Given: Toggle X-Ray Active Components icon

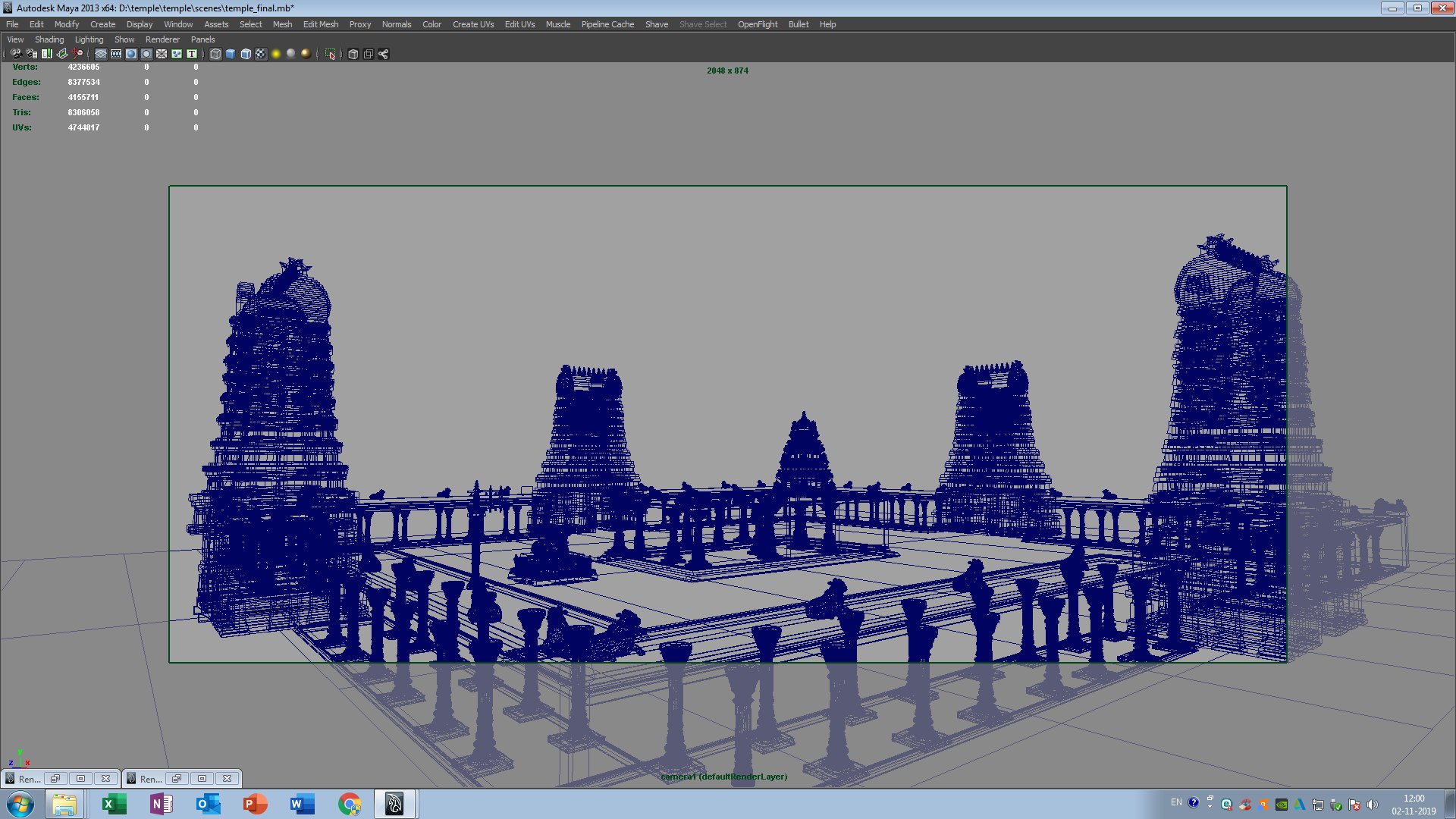Looking at the screenshot, I should tap(368, 54).
